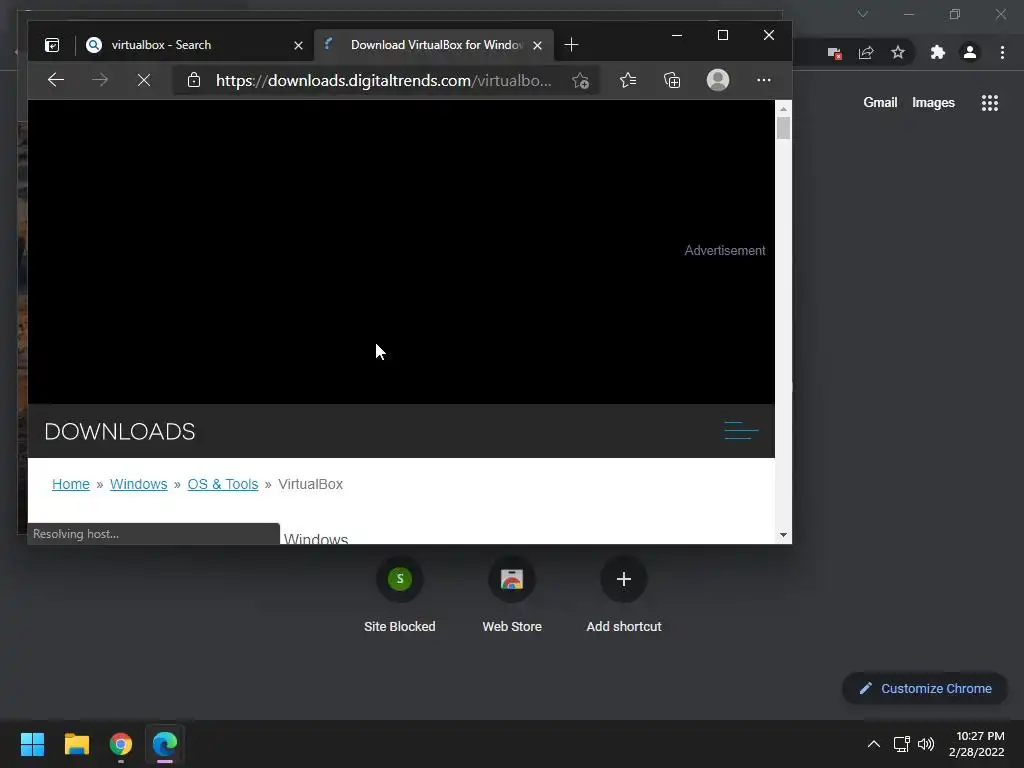Click the Edge address bar URL
This screenshot has height=768, width=1024.
383,80
